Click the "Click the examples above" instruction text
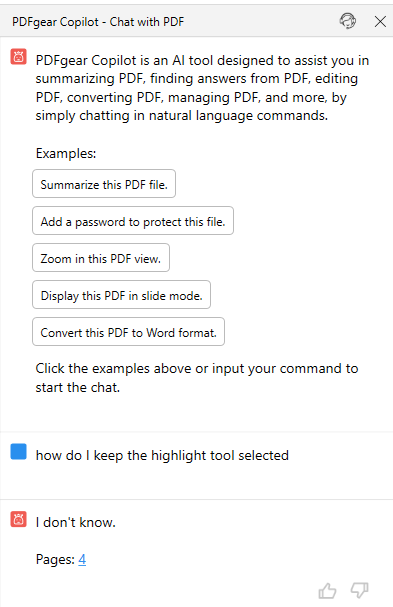 point(197,378)
